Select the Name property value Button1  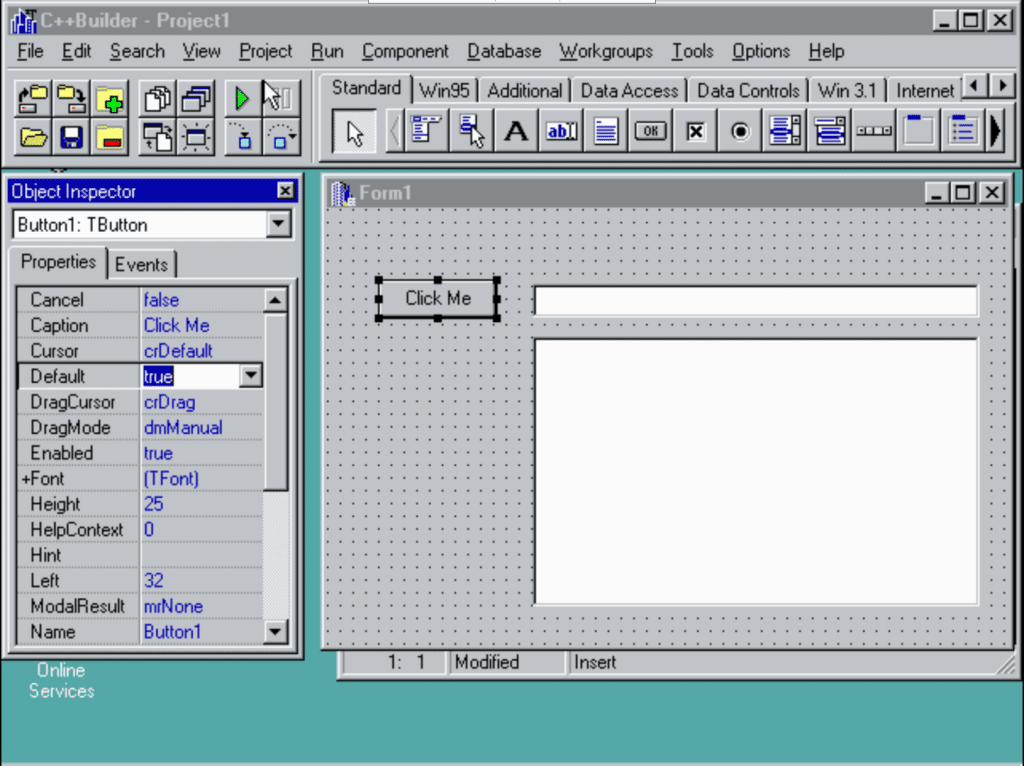[202, 631]
